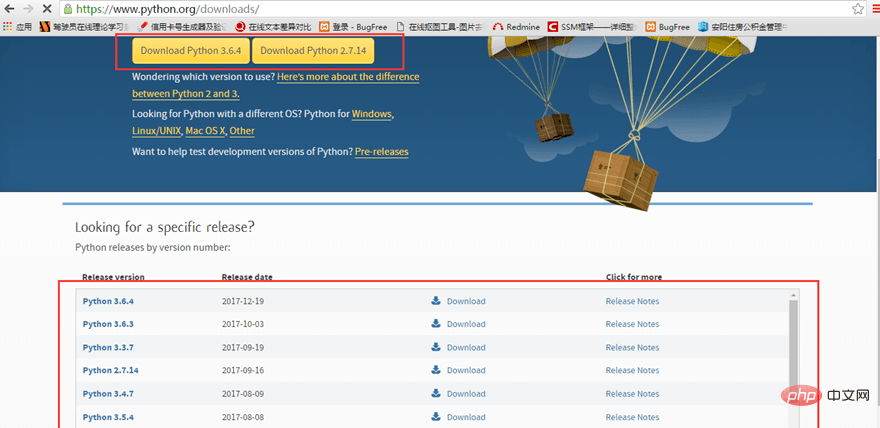Click the 'Looking for a specific release?' heading
This screenshot has height=428, width=880.
point(164,227)
